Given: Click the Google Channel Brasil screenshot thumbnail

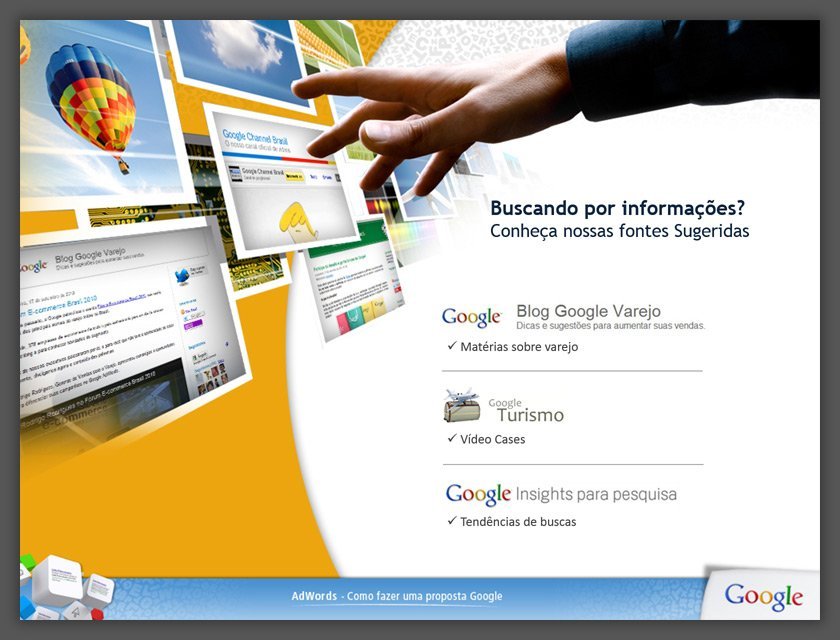Looking at the screenshot, I should click(x=282, y=181).
